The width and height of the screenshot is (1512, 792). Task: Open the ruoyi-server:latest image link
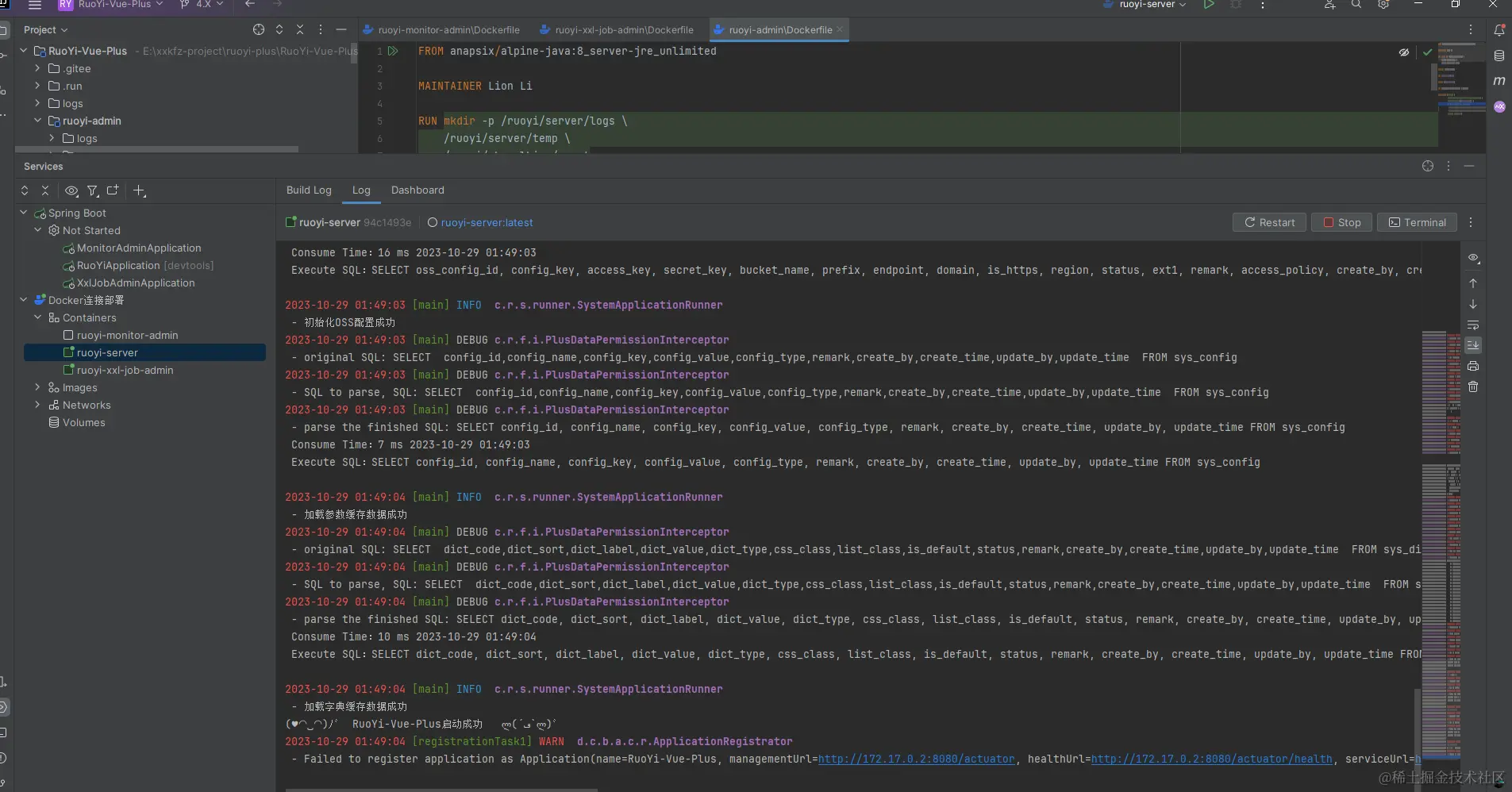487,223
